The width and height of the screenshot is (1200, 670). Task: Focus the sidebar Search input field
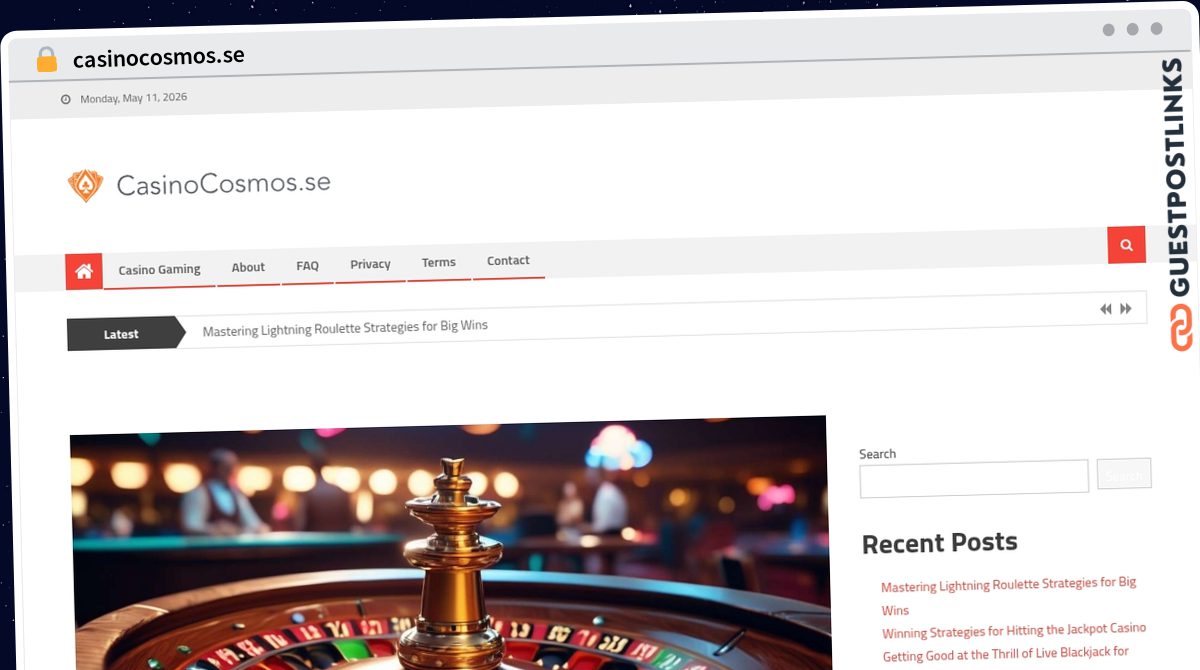tap(974, 478)
